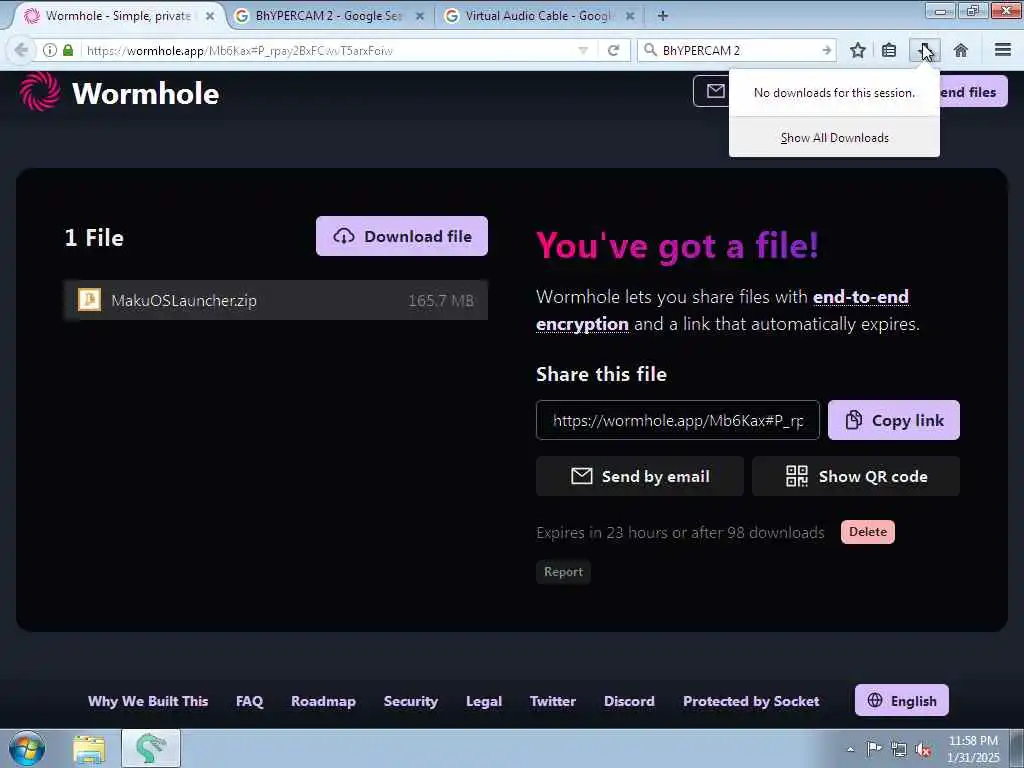Switch to the Virtual Audio Cable tab

pos(539,16)
